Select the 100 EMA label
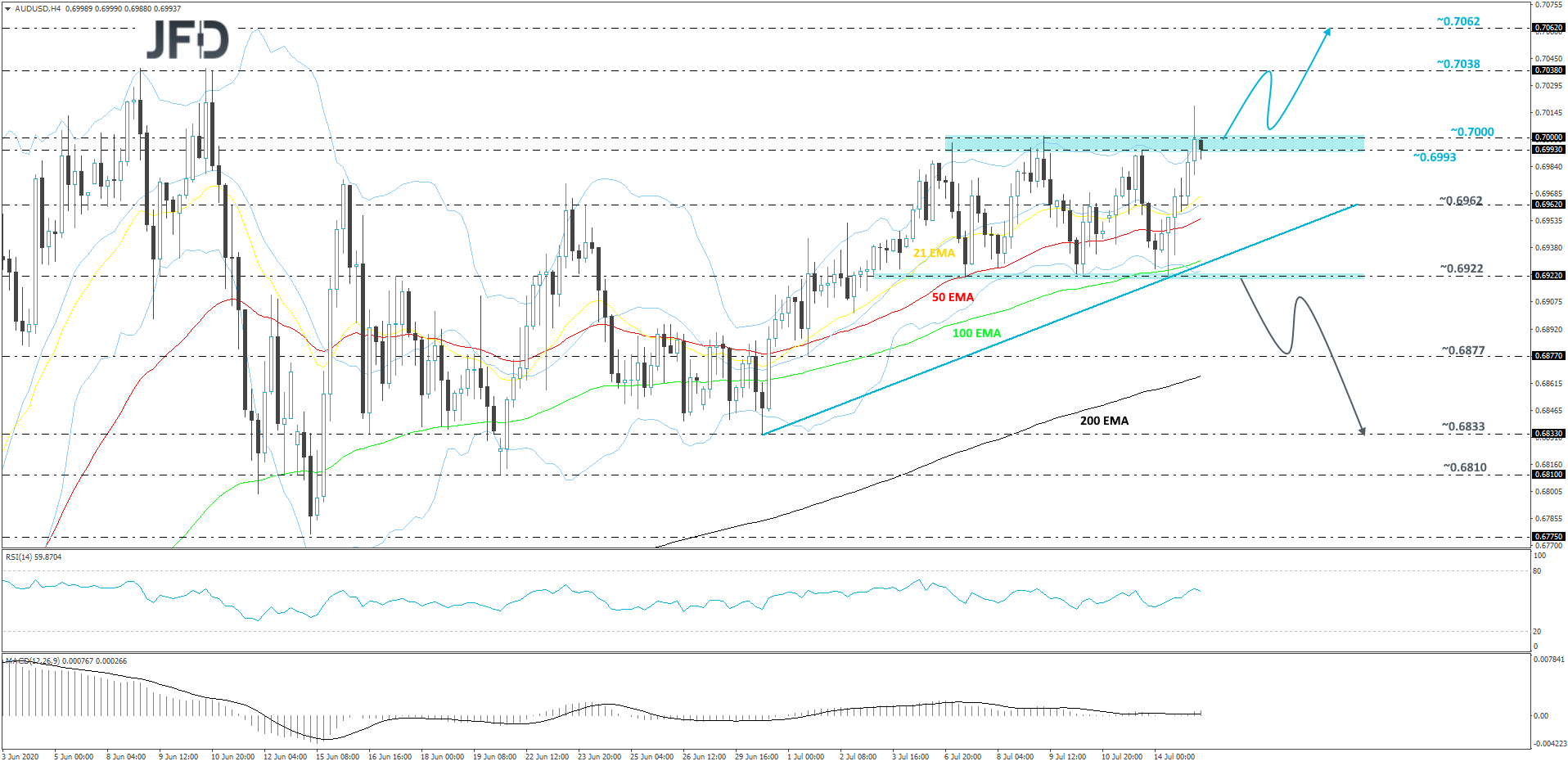Screen dimensions: 1568x766 pyautogui.click(x=976, y=333)
